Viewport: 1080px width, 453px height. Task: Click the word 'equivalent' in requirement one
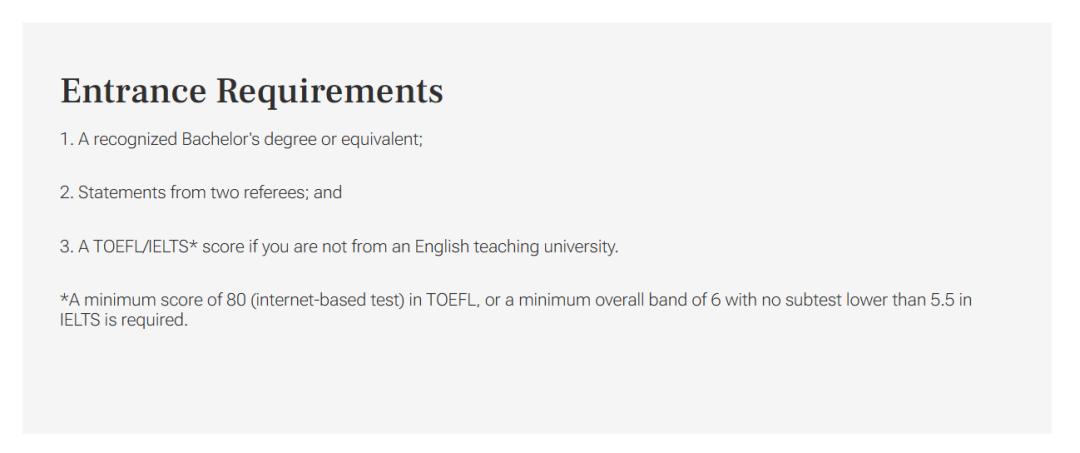(x=380, y=139)
